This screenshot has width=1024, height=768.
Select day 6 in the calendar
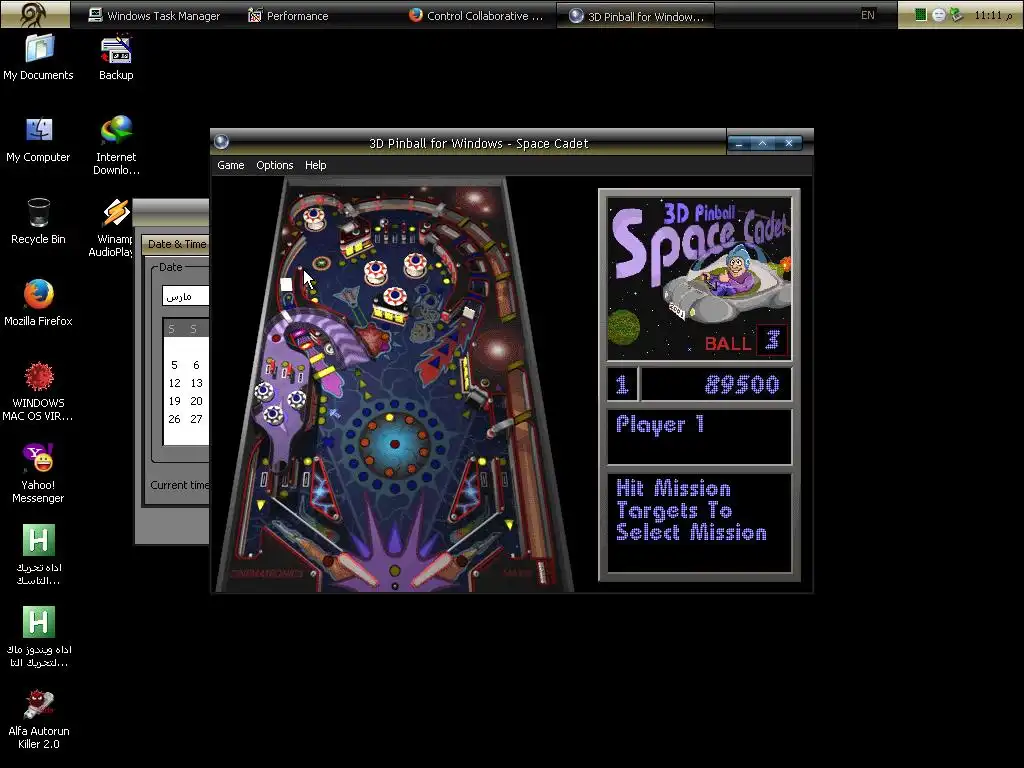tap(196, 365)
